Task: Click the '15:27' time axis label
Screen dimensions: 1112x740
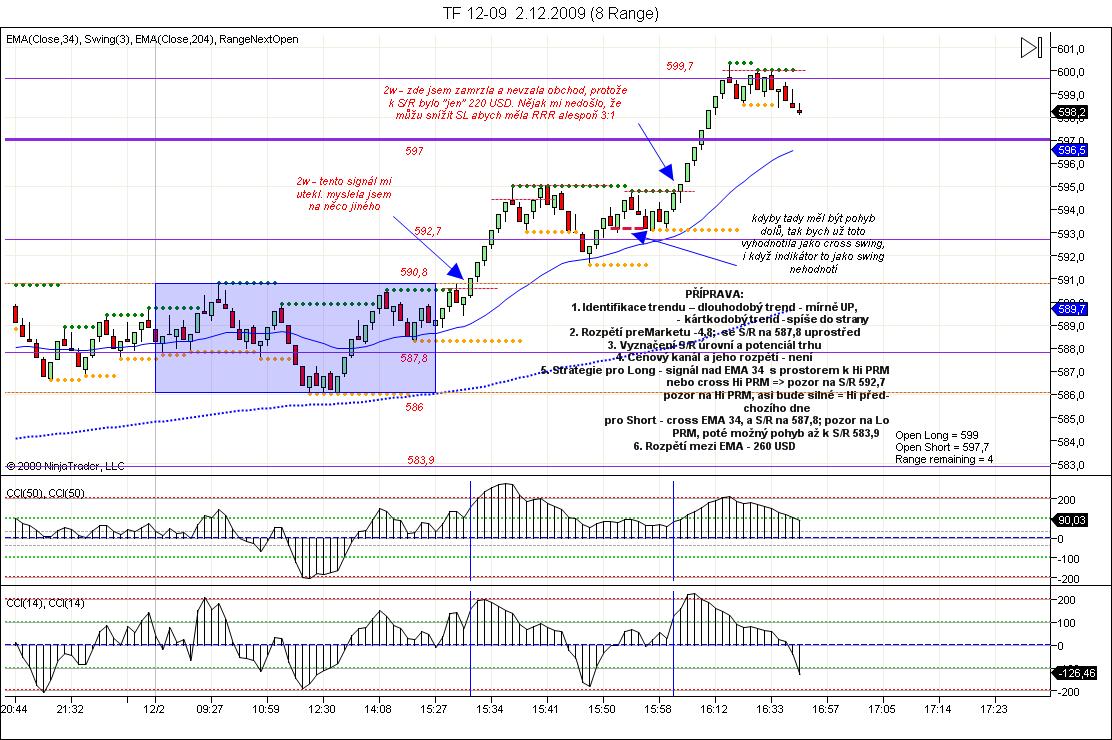Action: [433, 709]
